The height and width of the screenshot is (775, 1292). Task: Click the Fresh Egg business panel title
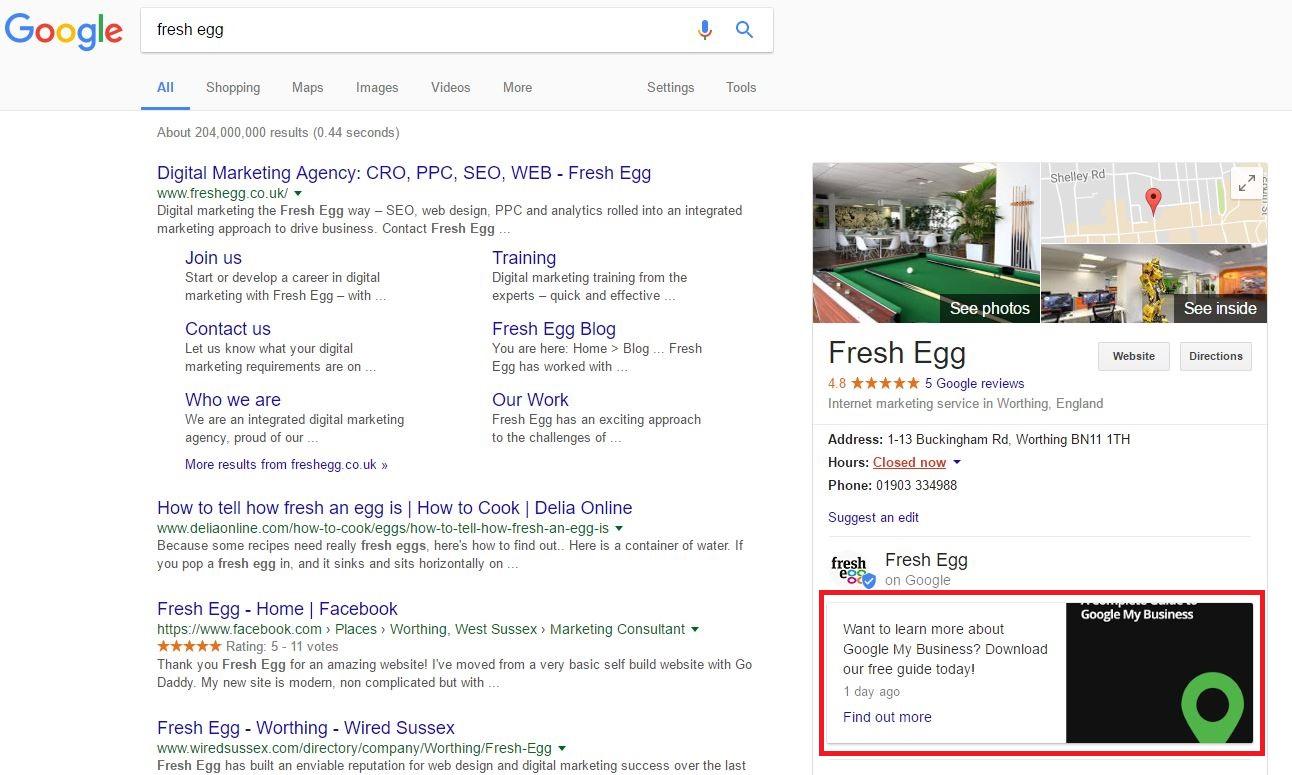tap(897, 354)
